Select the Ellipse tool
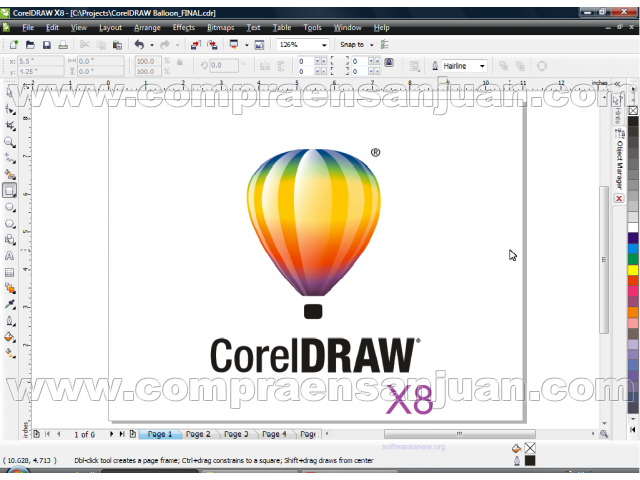 click(10, 207)
